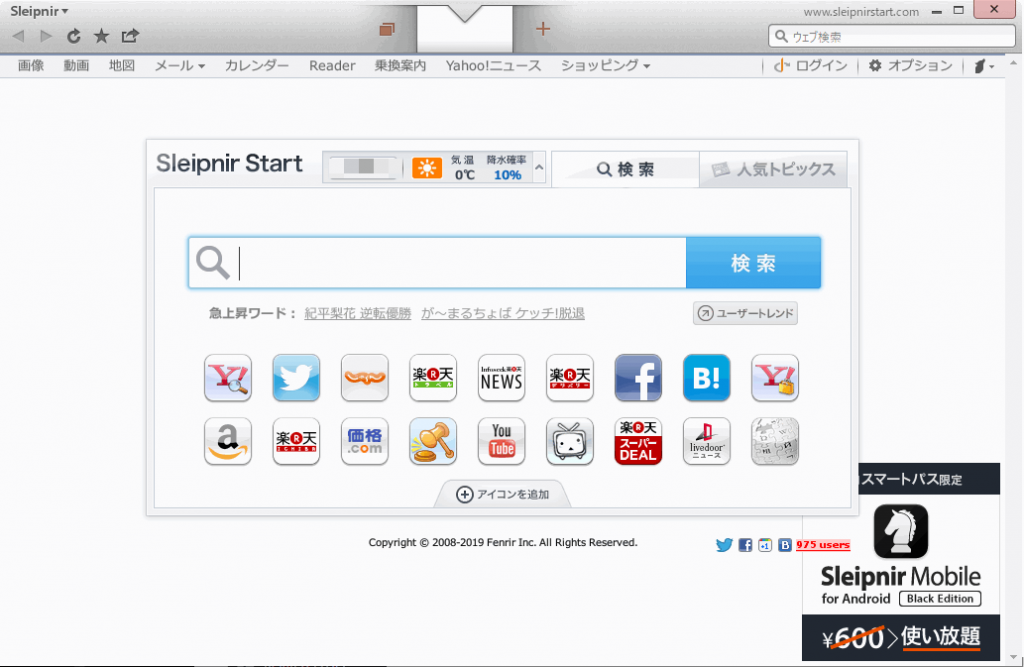Click the Amazon shortcut icon
This screenshot has height=667, width=1024.
(x=228, y=441)
